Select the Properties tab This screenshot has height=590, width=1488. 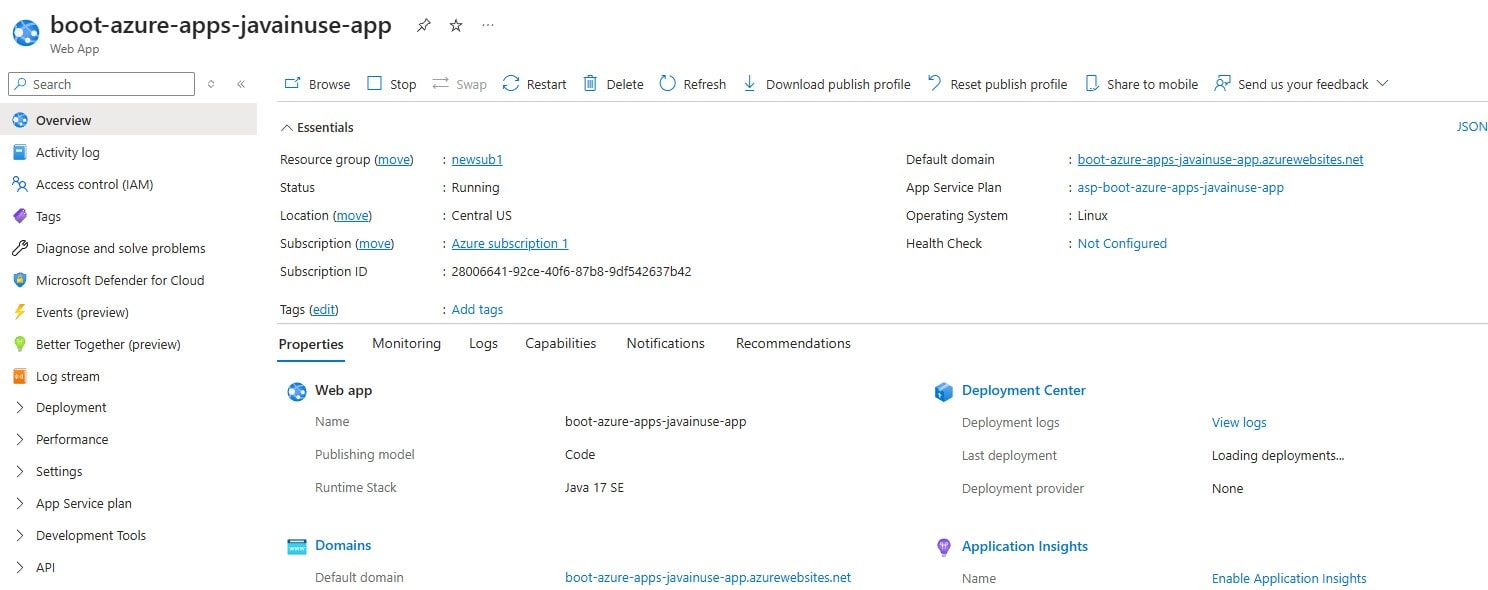(x=311, y=344)
